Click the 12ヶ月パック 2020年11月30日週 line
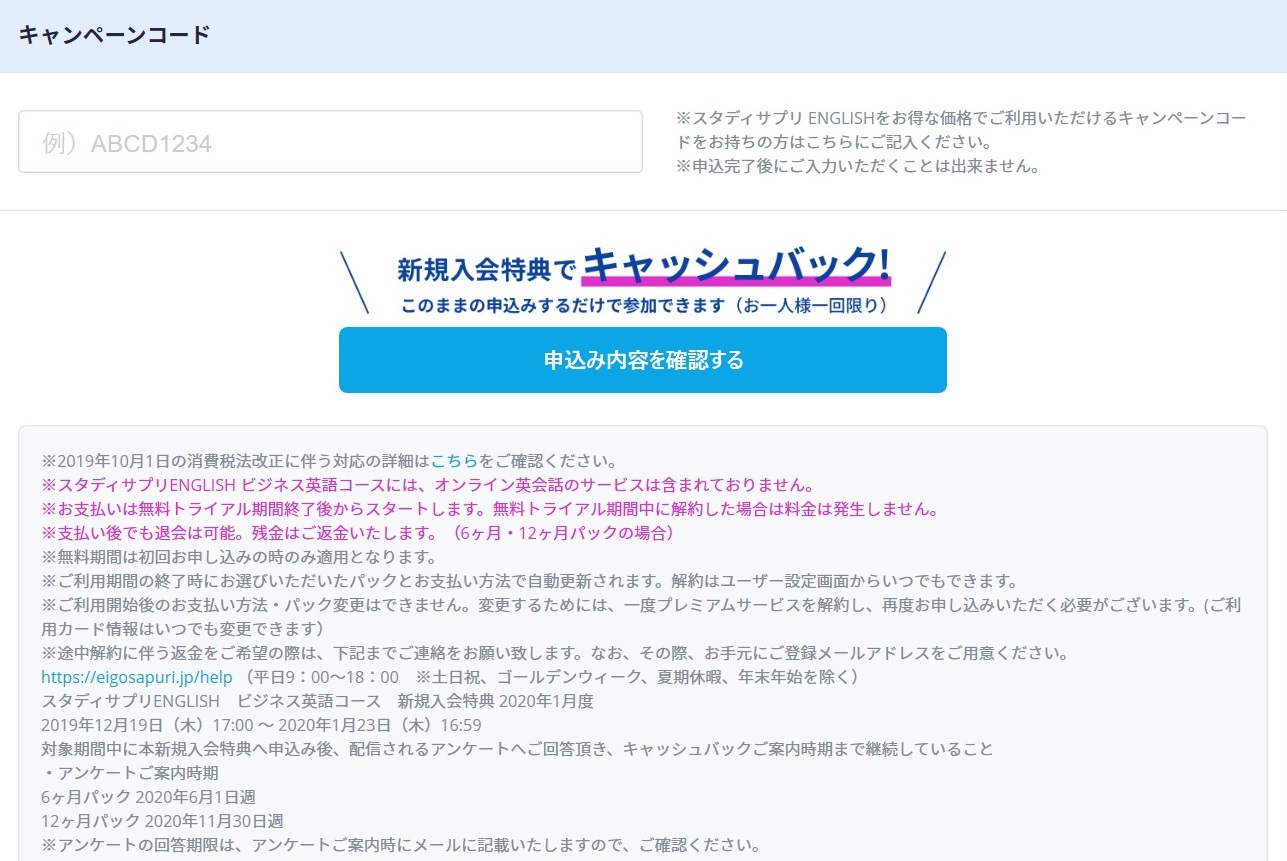The width and height of the screenshot is (1287, 861). (162, 821)
